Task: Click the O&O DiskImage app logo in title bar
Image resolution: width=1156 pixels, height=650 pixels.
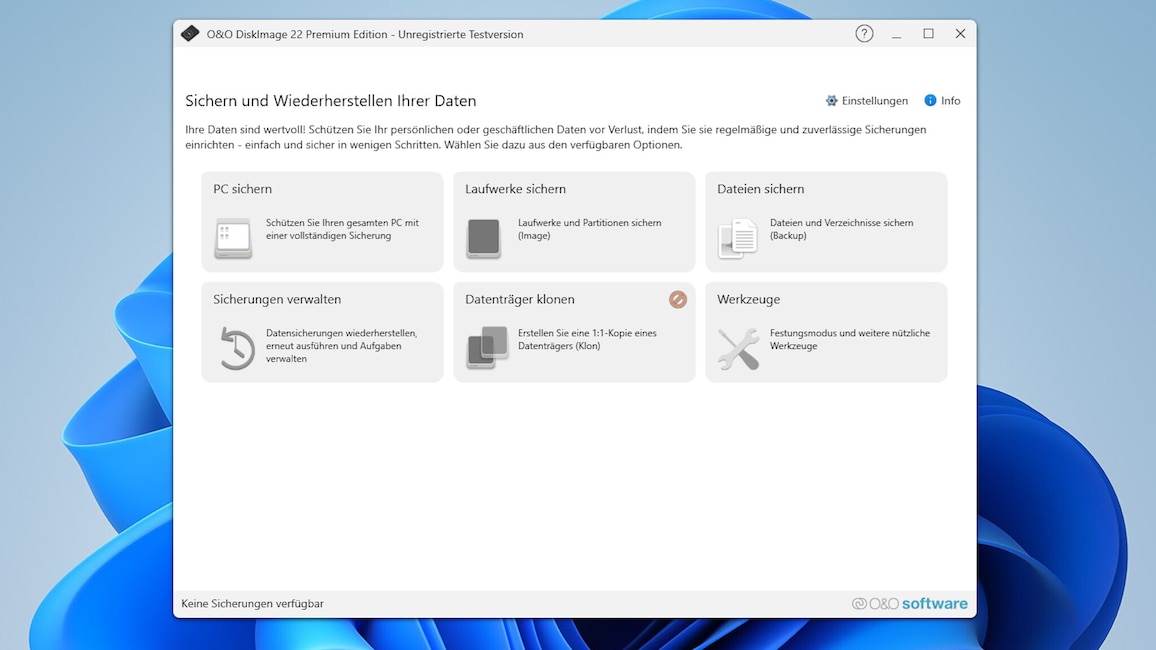Action: tap(190, 33)
